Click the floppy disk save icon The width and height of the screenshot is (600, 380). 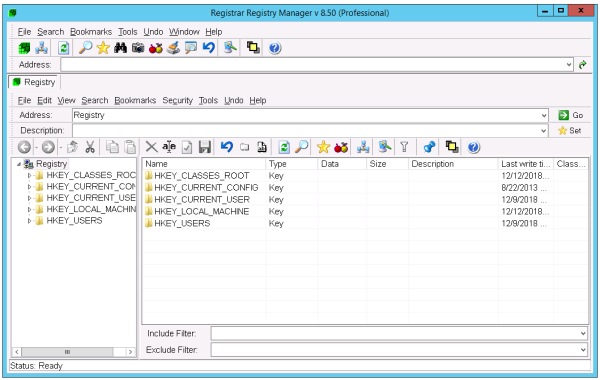pos(205,147)
